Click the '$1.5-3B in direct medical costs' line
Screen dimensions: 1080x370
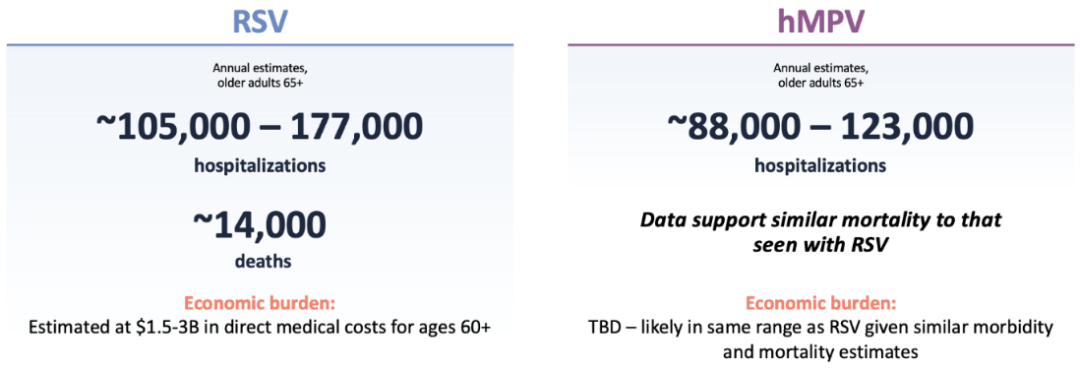point(259,327)
